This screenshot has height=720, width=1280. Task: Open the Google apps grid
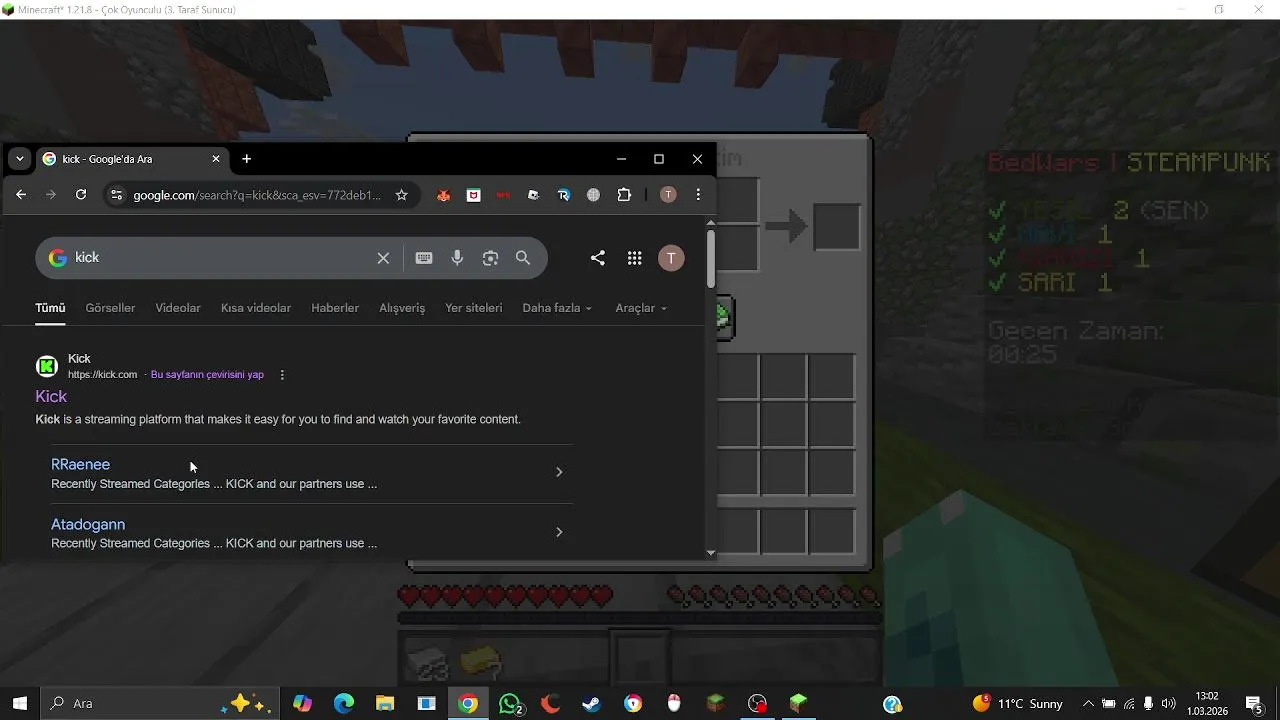click(634, 258)
